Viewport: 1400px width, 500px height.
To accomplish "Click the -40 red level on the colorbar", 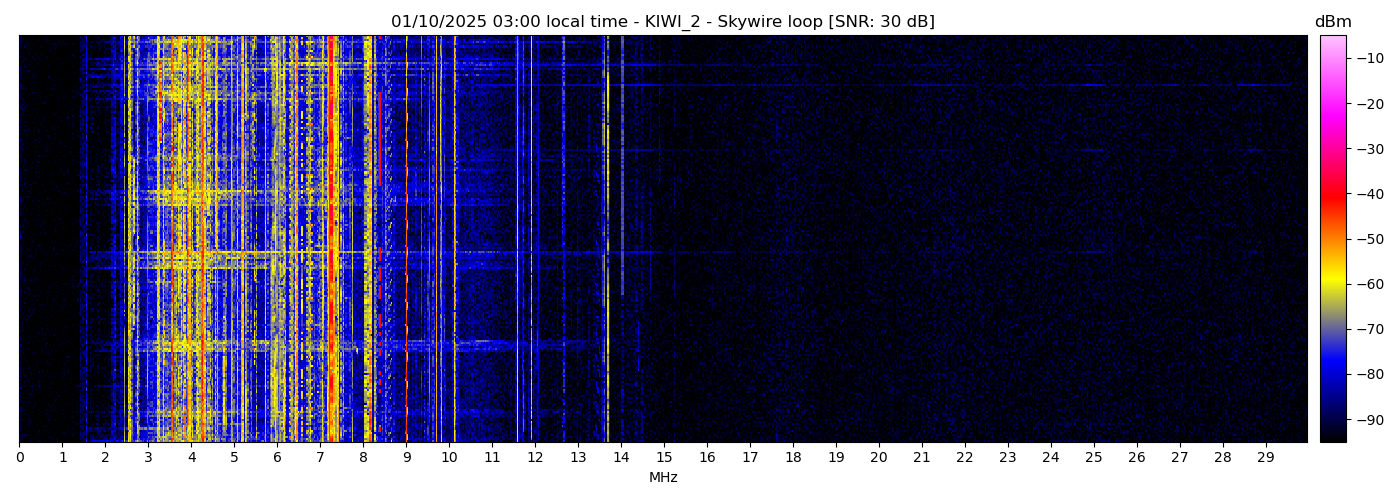I will pyautogui.click(x=1333, y=194).
